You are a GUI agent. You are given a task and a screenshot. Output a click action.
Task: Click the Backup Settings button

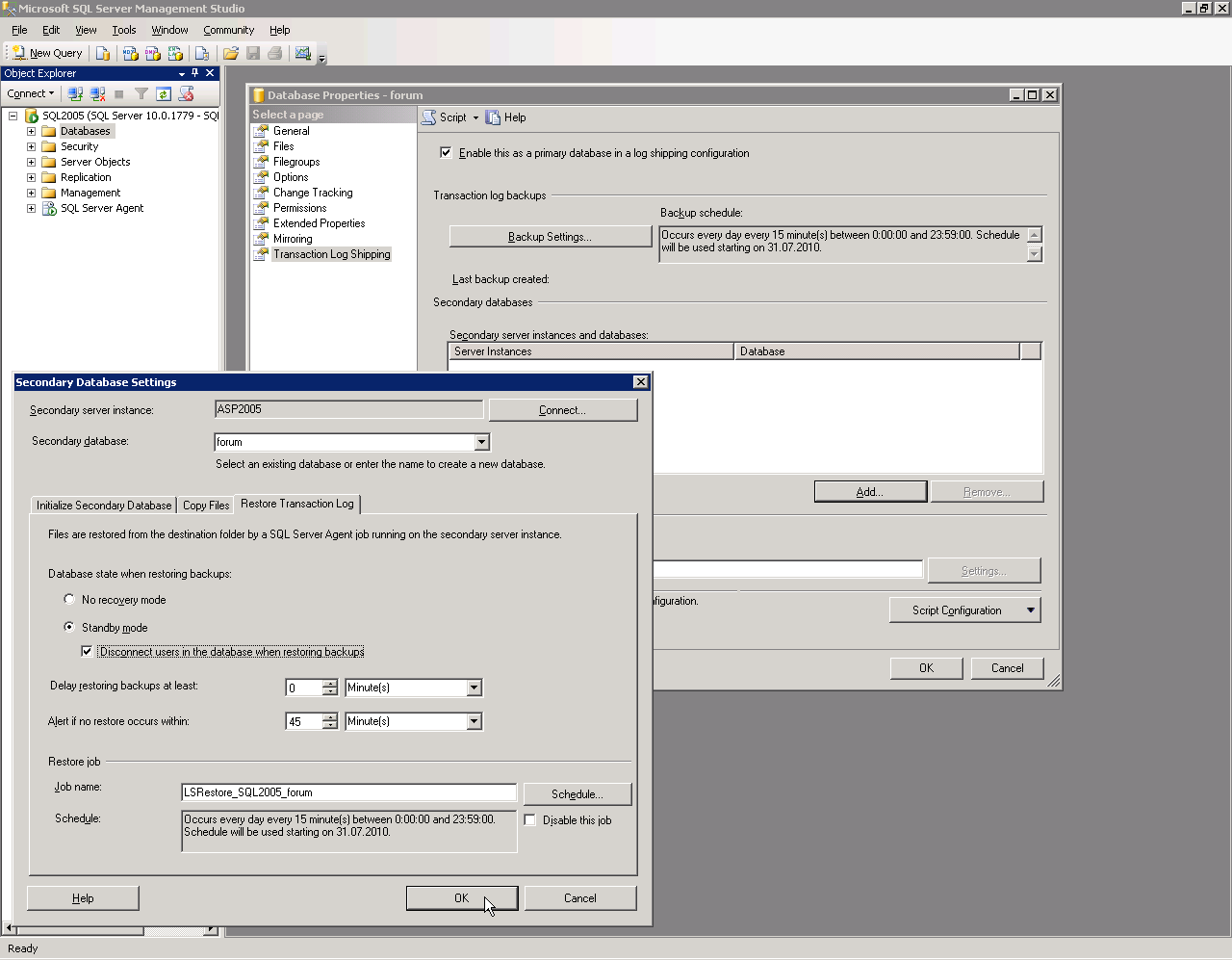pyautogui.click(x=551, y=237)
